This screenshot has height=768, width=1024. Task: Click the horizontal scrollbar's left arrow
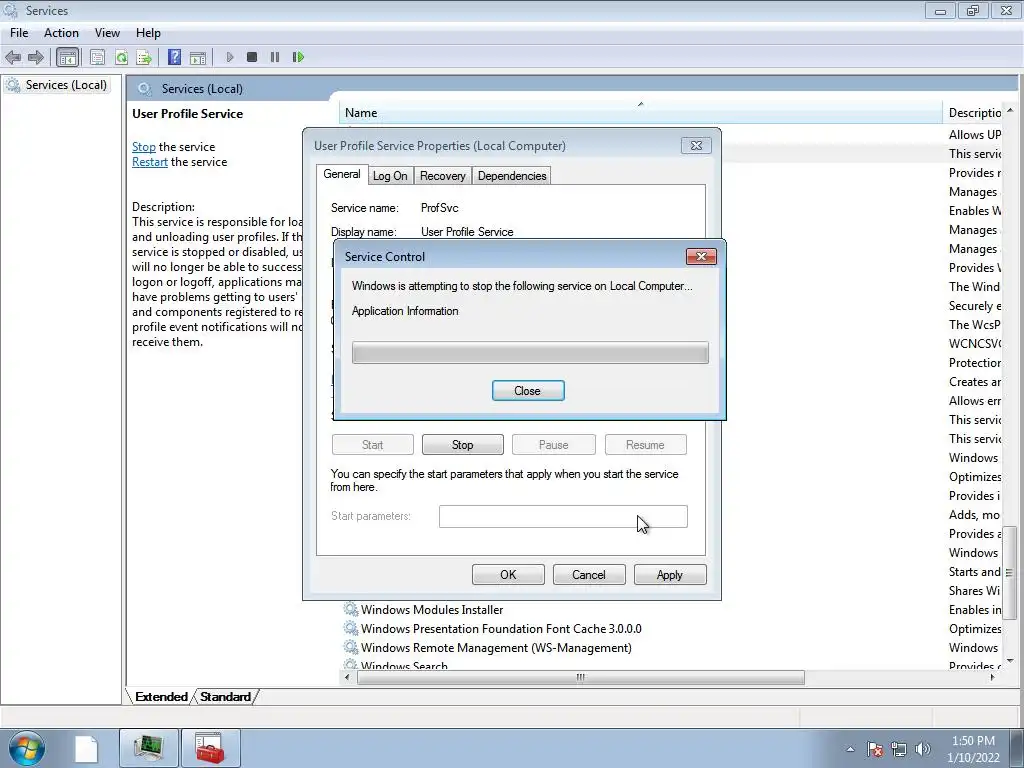pos(347,677)
